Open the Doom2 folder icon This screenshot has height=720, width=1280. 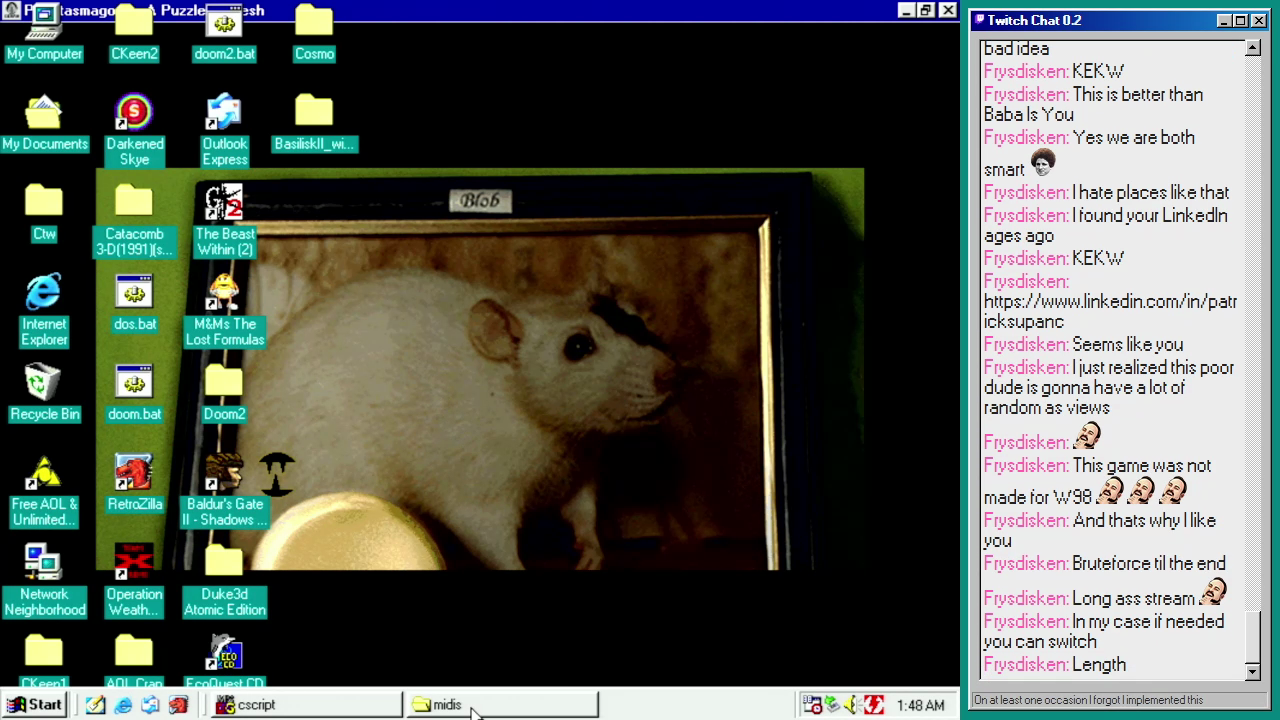point(224,393)
